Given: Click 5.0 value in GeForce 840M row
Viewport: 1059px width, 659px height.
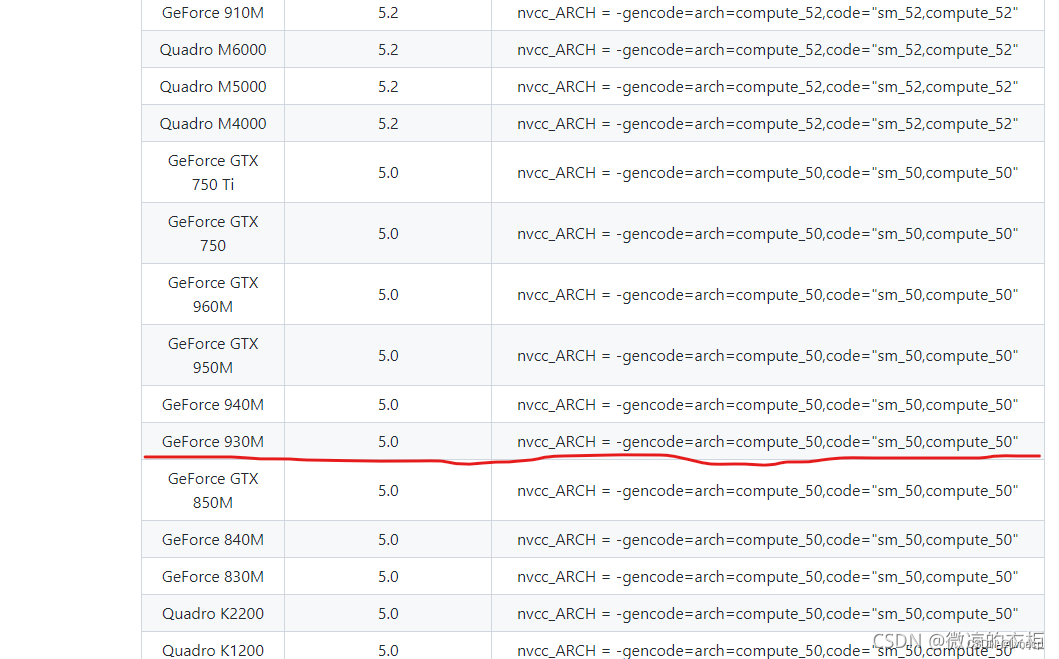Looking at the screenshot, I should pos(388,540).
